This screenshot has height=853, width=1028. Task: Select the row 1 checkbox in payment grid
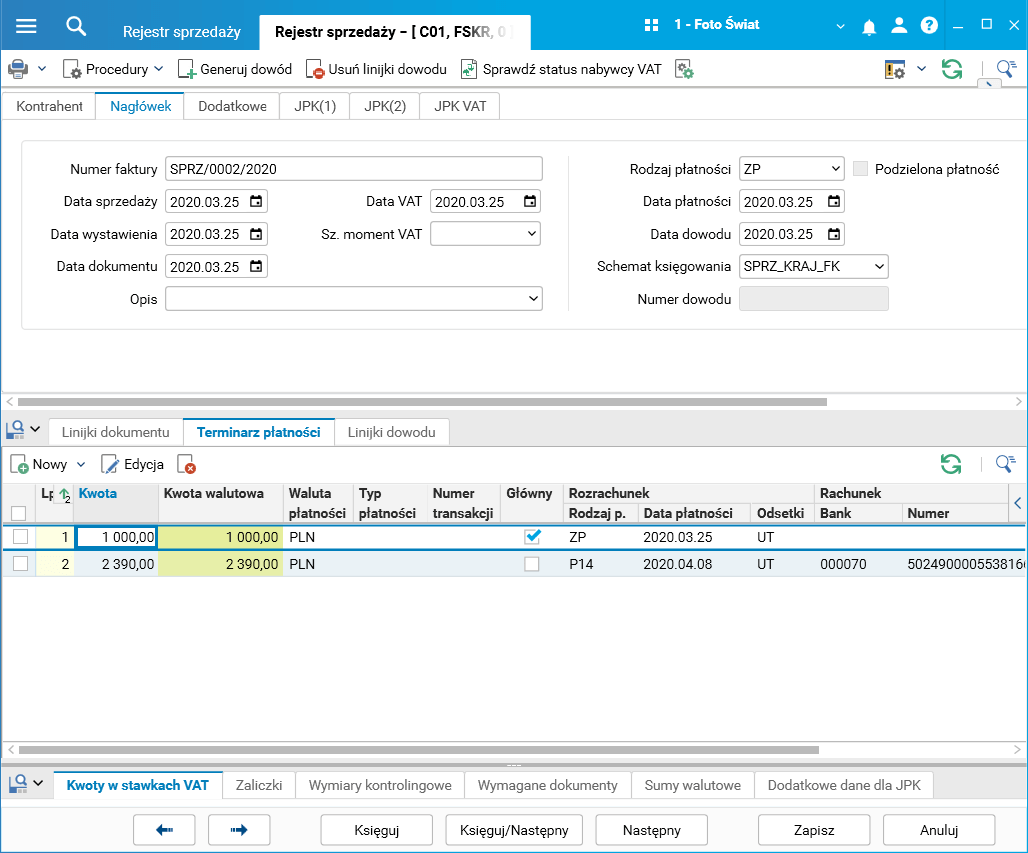point(20,538)
